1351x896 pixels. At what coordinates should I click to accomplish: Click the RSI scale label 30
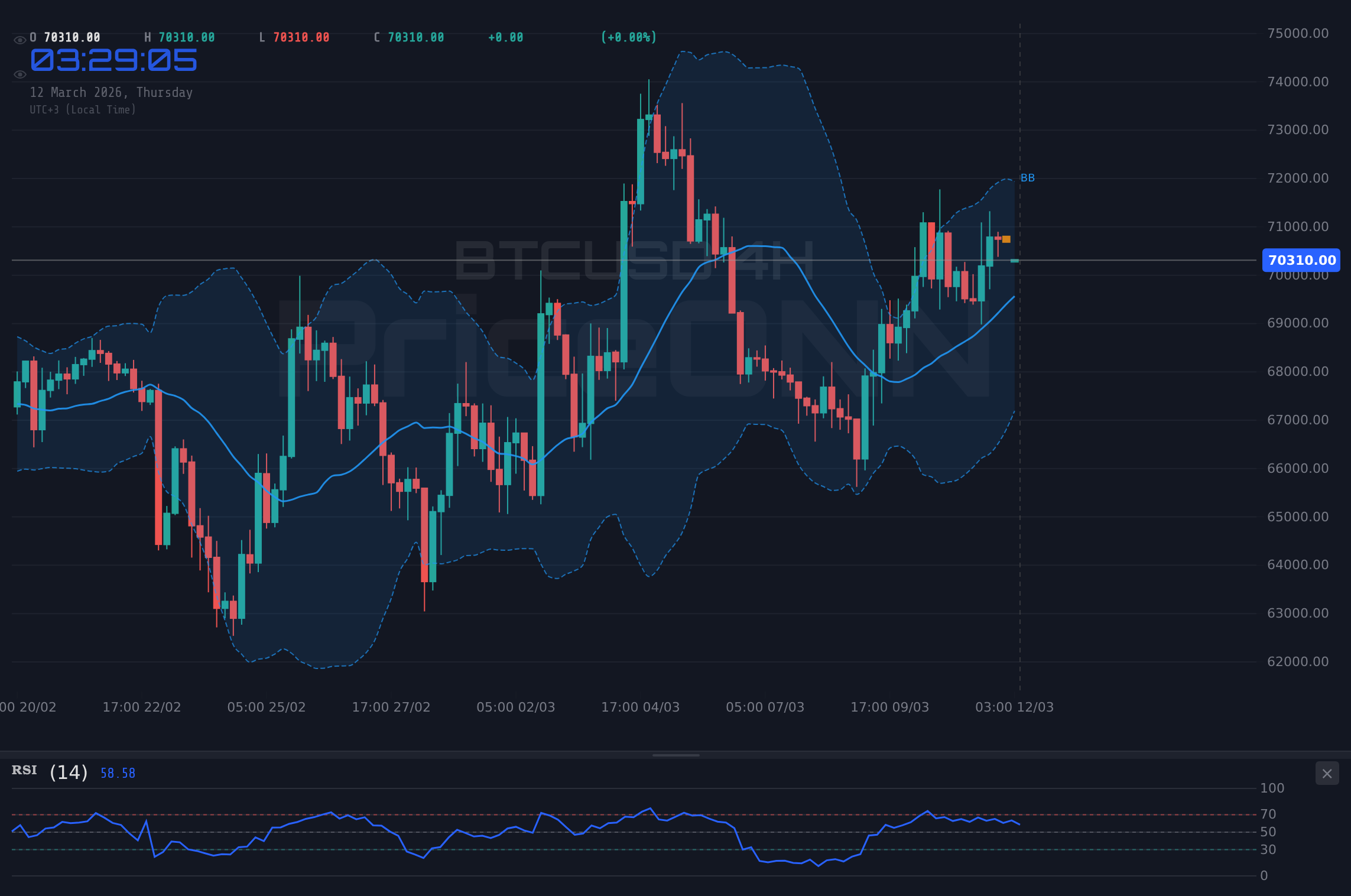pos(1268,849)
